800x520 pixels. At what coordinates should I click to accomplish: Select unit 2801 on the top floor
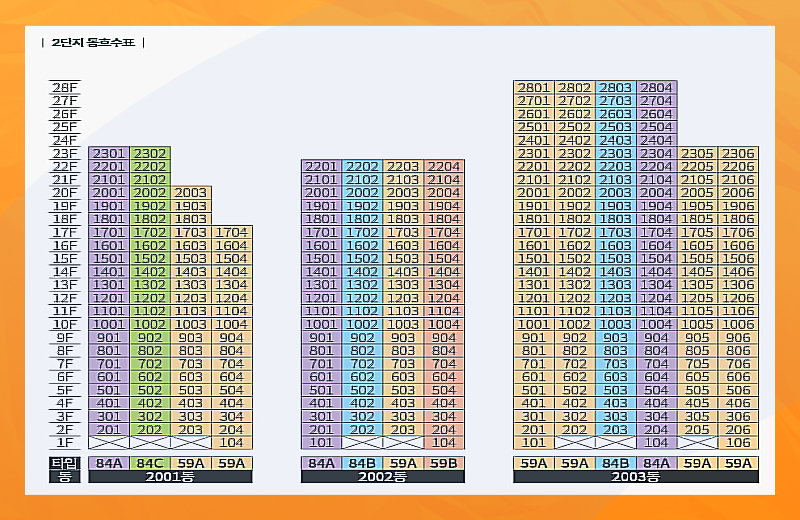coord(534,87)
